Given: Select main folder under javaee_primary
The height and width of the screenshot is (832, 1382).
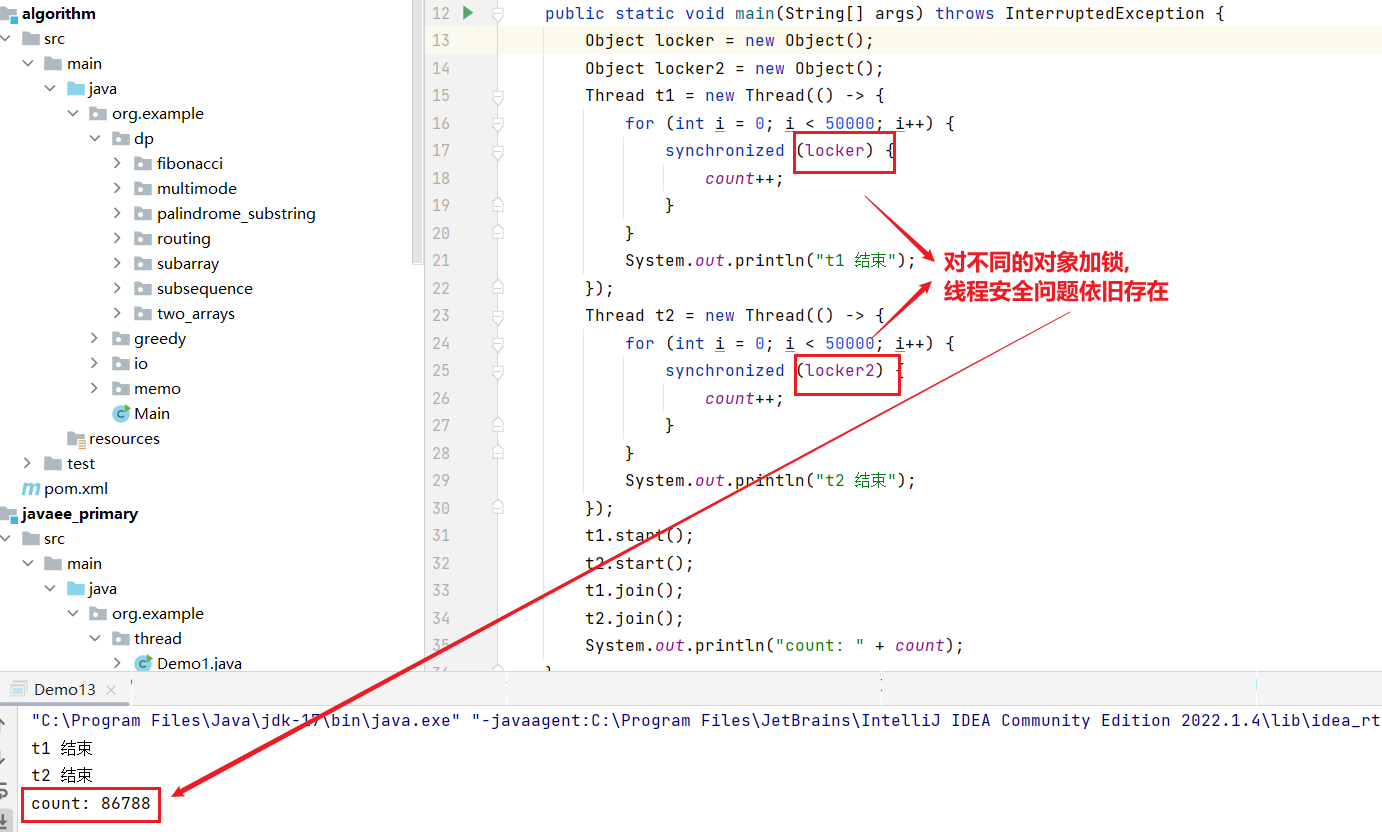Looking at the screenshot, I should (85, 563).
